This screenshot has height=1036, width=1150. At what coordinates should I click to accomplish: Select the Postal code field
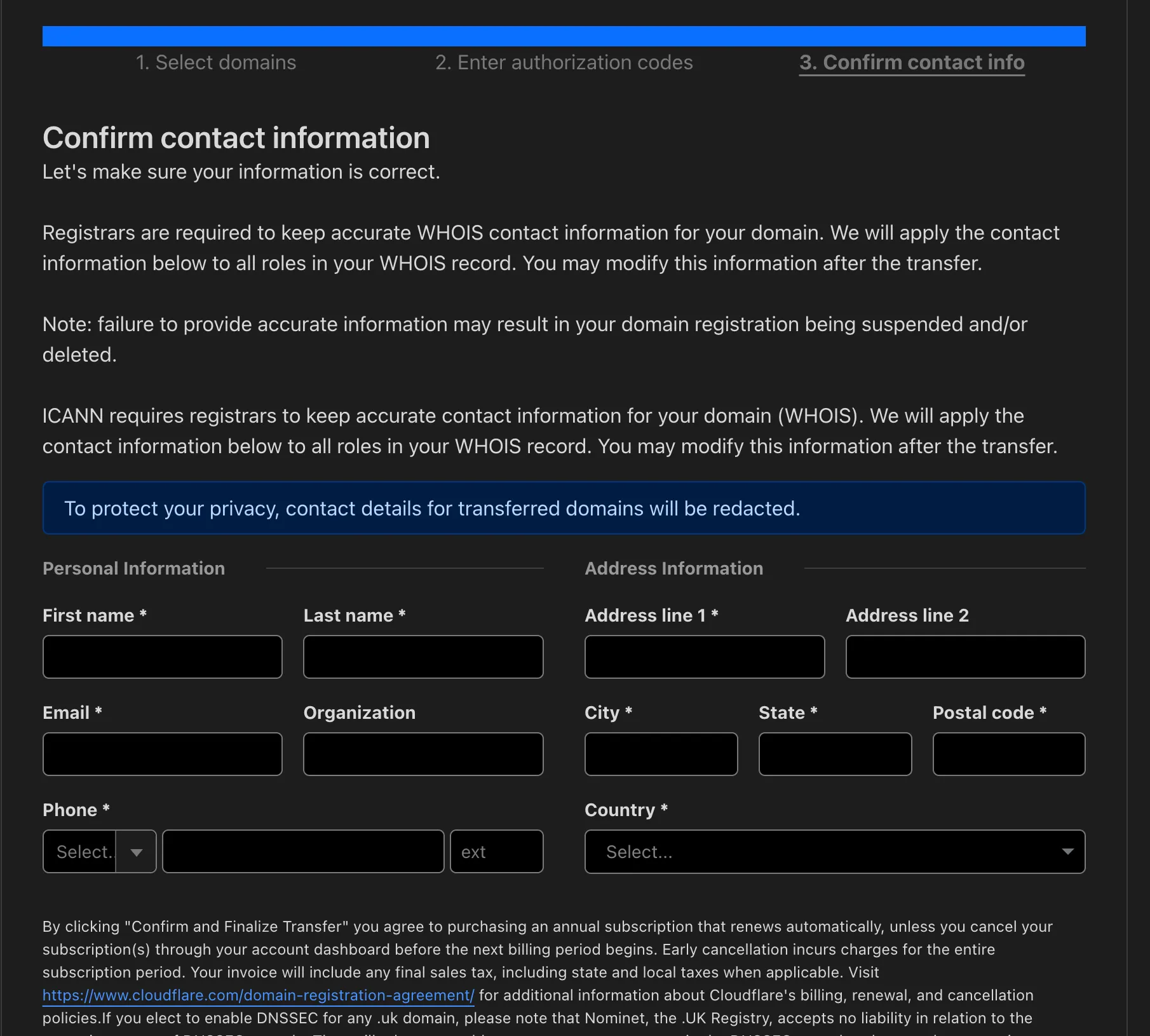(x=1008, y=754)
